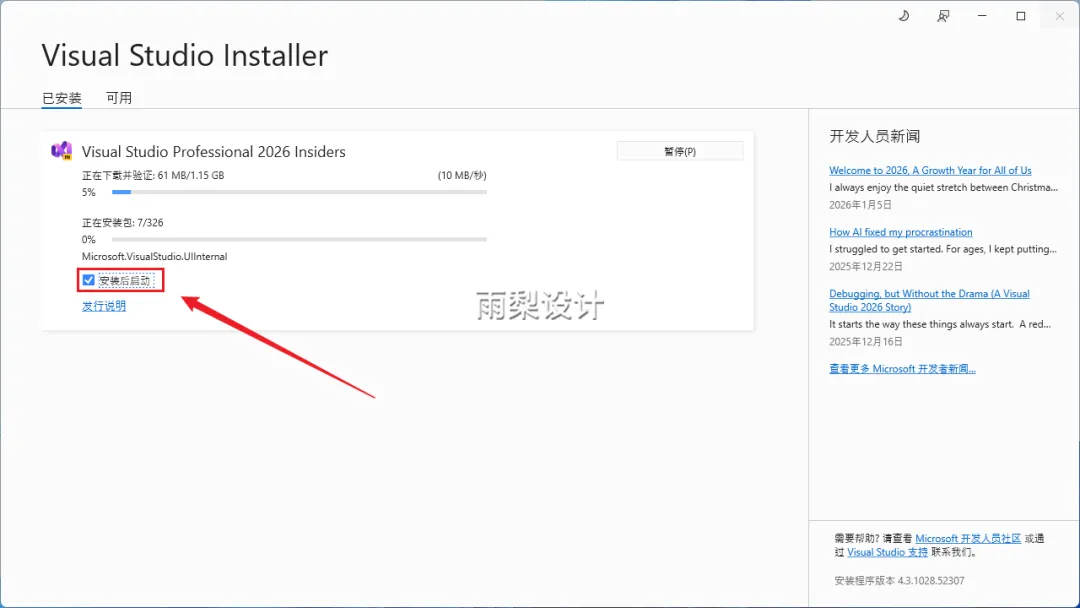This screenshot has width=1080, height=608.
Task: Click the '(10 MB/秒)' download speed text
Action: coord(462,176)
